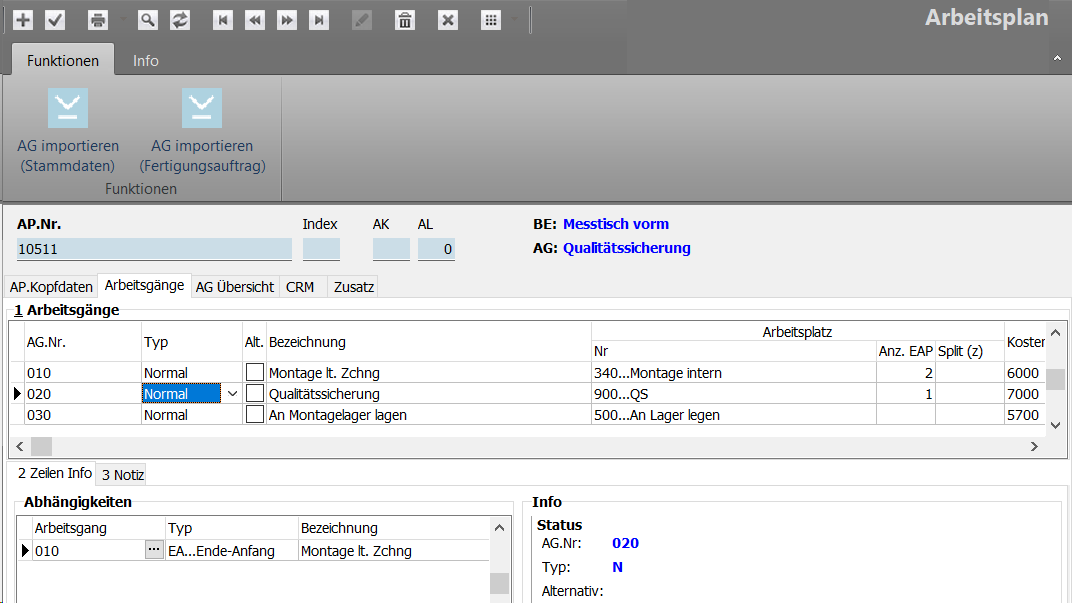Screen dimensions: 1072x603
Task: Click the horizontal scrollbar thumb
Action: coord(41,446)
